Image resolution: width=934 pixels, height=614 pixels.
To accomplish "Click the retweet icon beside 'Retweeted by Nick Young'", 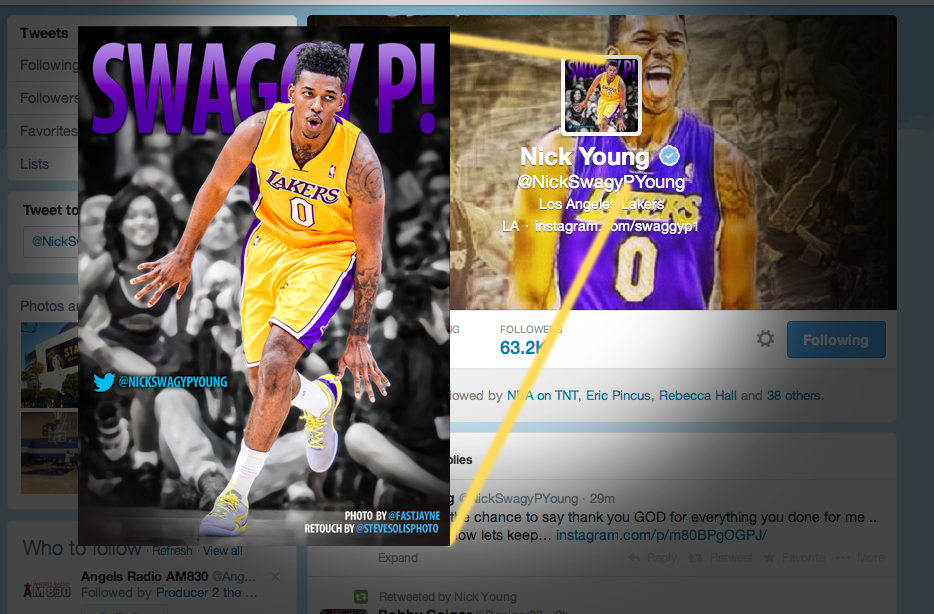I will [x=361, y=596].
